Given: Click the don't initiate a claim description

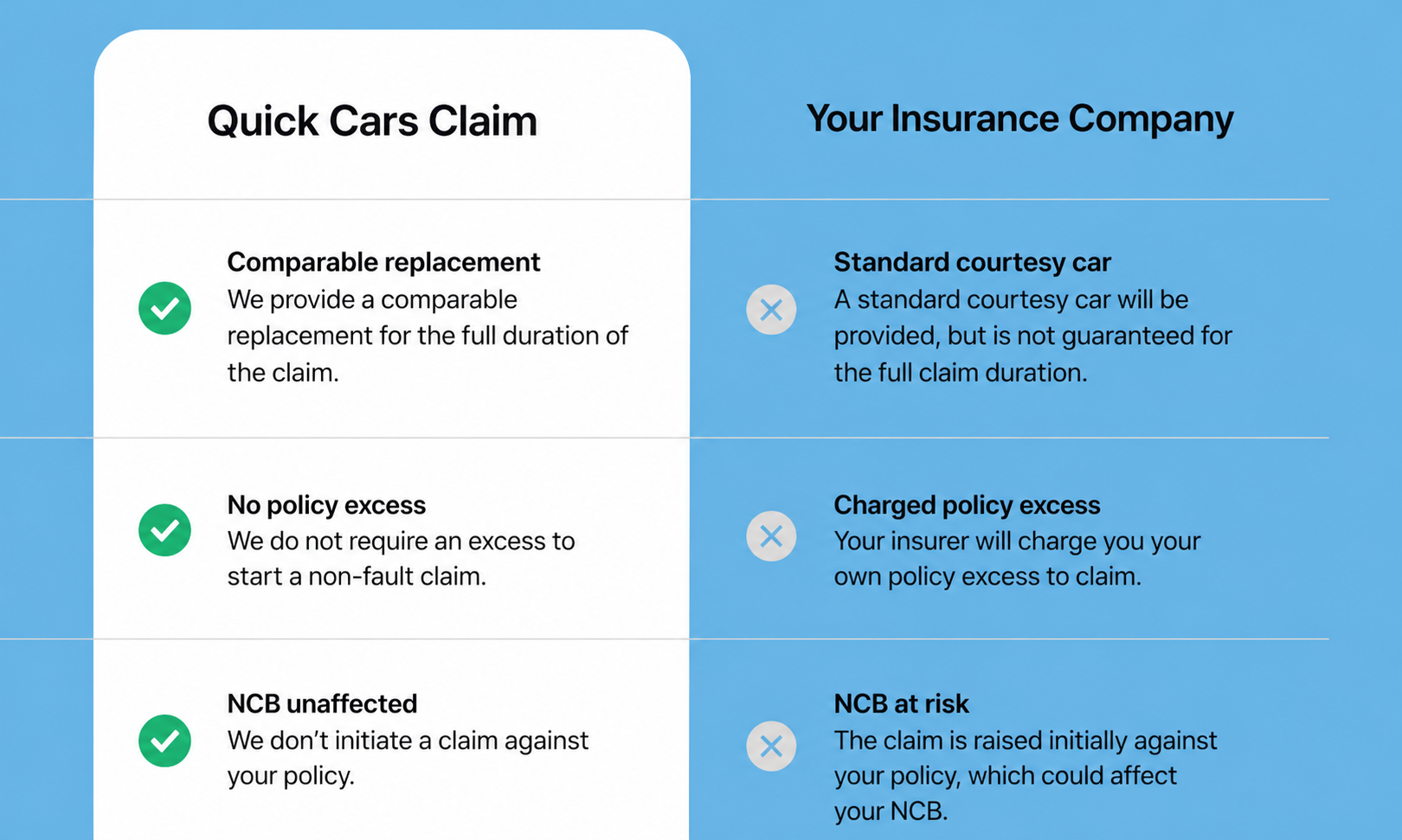Looking at the screenshot, I should pos(408,758).
